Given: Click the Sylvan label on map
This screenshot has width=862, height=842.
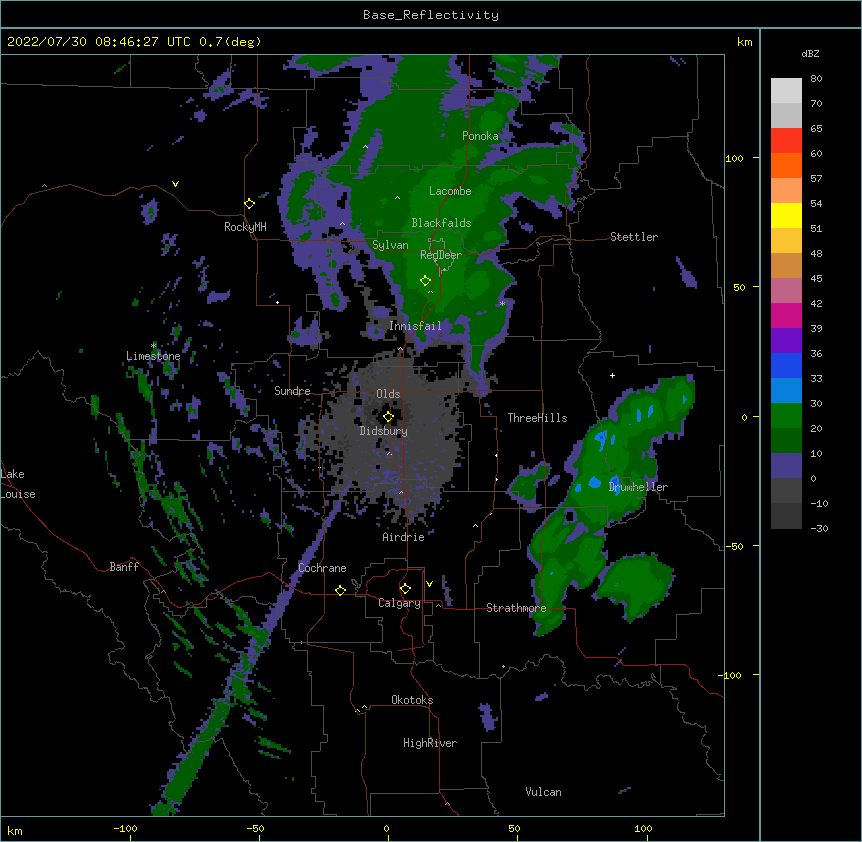Looking at the screenshot, I should pyautogui.click(x=390, y=245).
